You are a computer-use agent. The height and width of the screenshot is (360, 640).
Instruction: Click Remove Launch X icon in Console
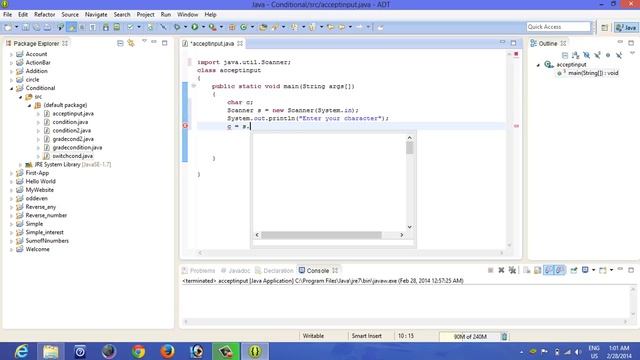[501, 270]
